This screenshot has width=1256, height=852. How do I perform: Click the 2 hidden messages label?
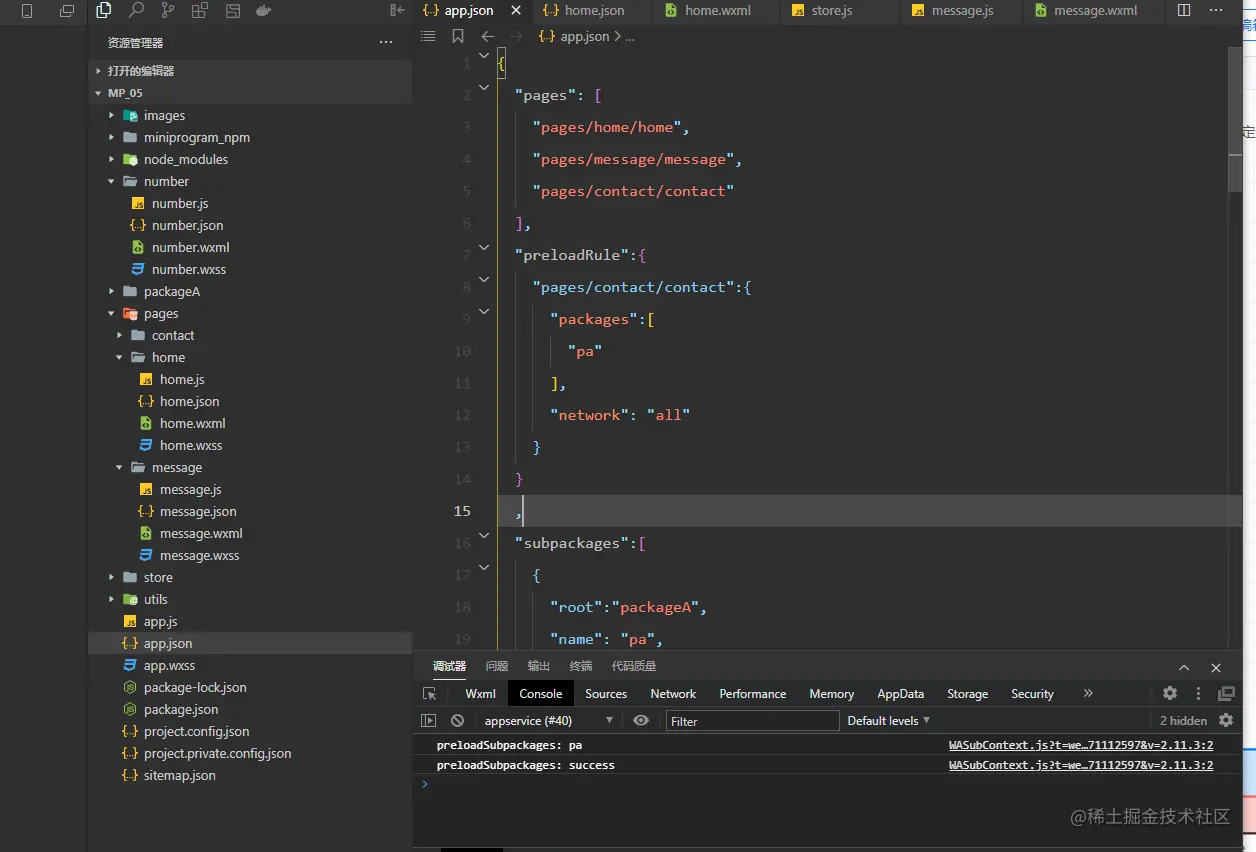(x=1183, y=720)
